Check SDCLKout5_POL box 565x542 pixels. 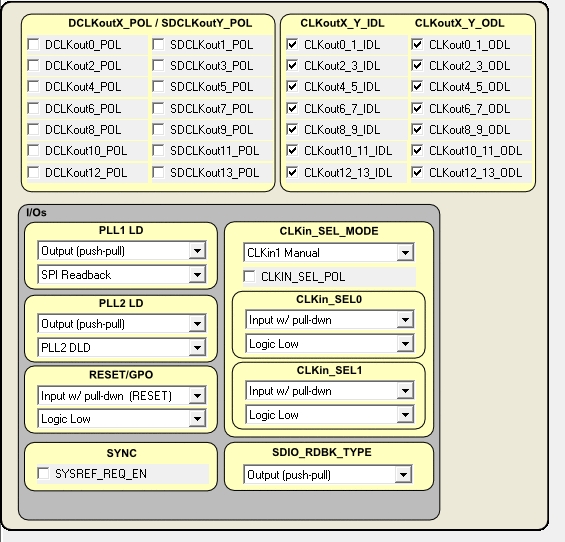159,86
